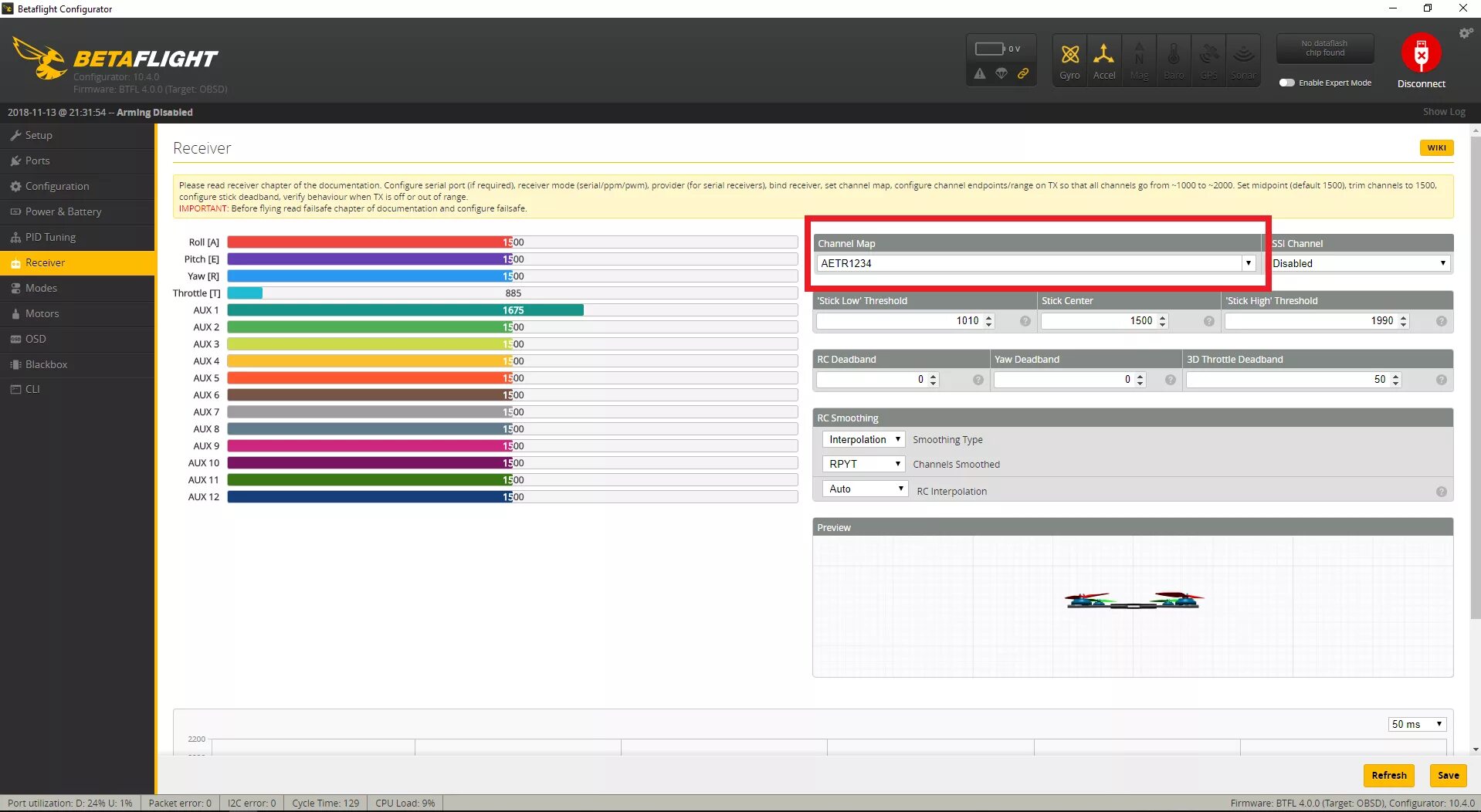Click the page vertical scrollbar

pos(1476,378)
